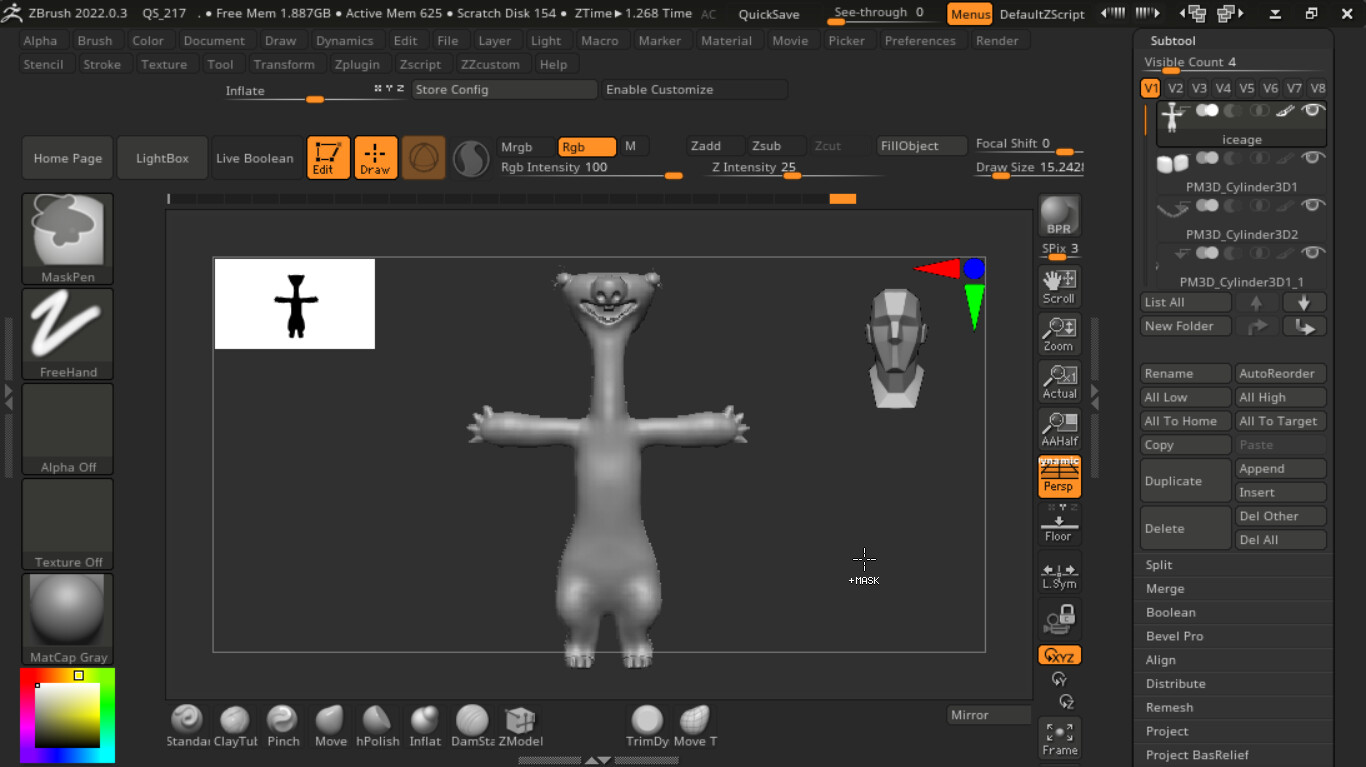Open the MatCap Gray material picker
This screenshot has height=767, width=1366.
click(67, 610)
